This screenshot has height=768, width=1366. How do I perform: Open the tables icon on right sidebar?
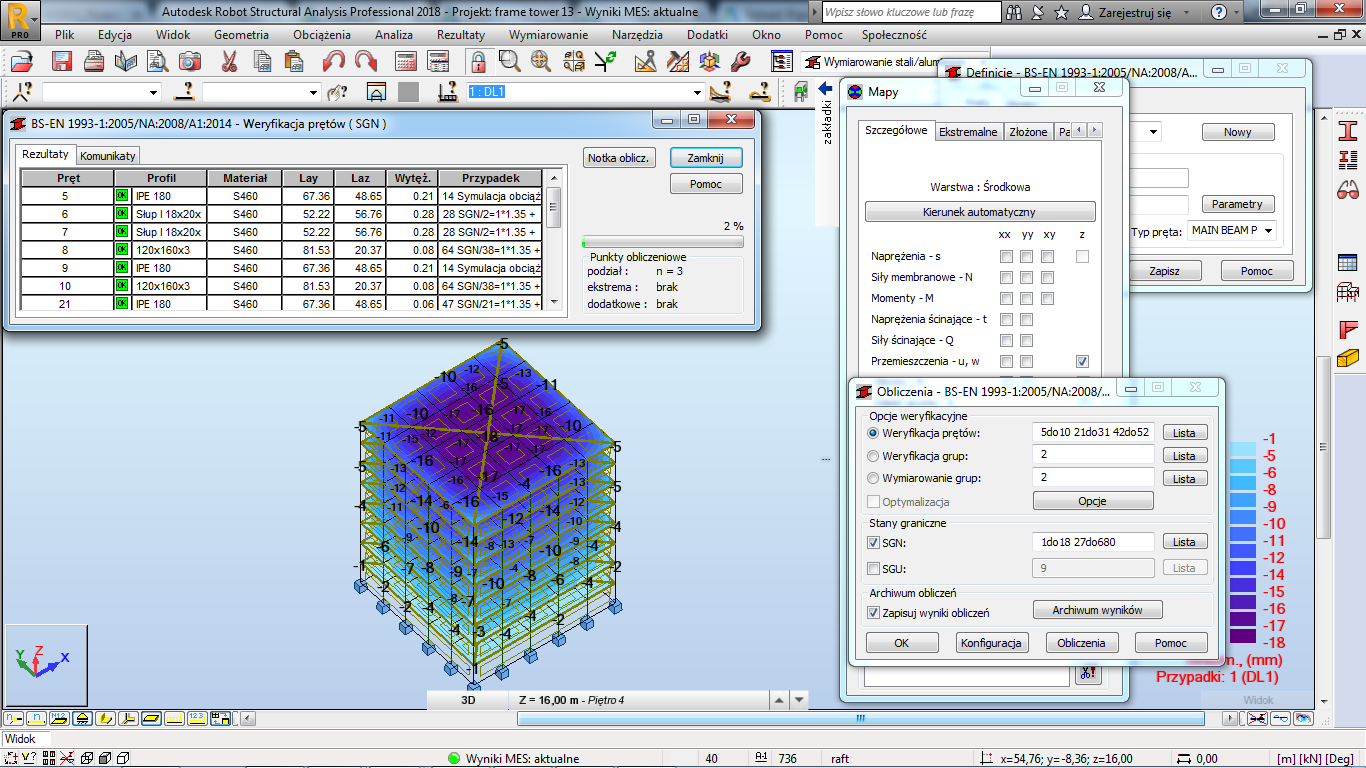coord(1348,262)
